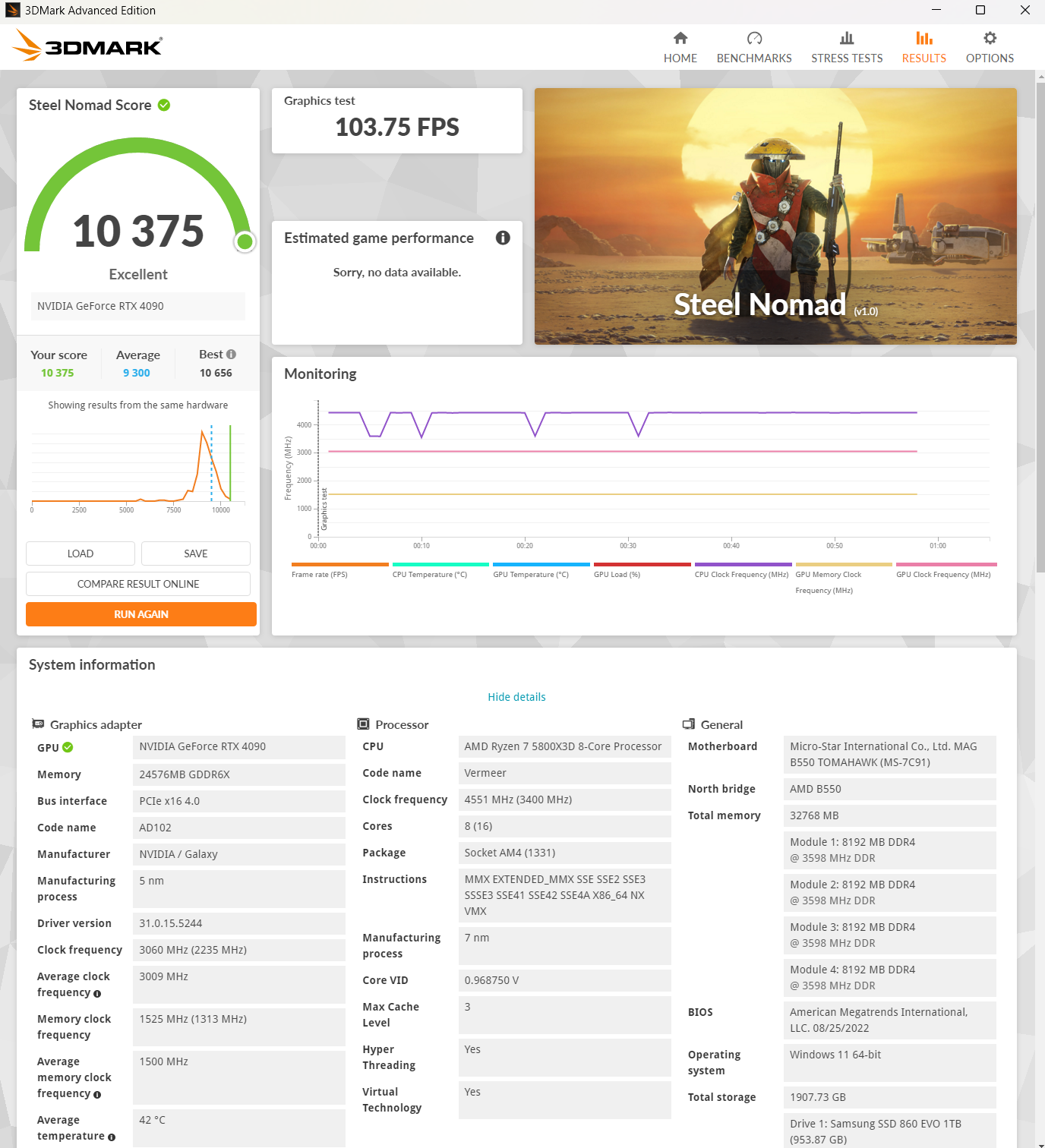Click the 1907.73 GB total storage value

[x=890, y=1097]
